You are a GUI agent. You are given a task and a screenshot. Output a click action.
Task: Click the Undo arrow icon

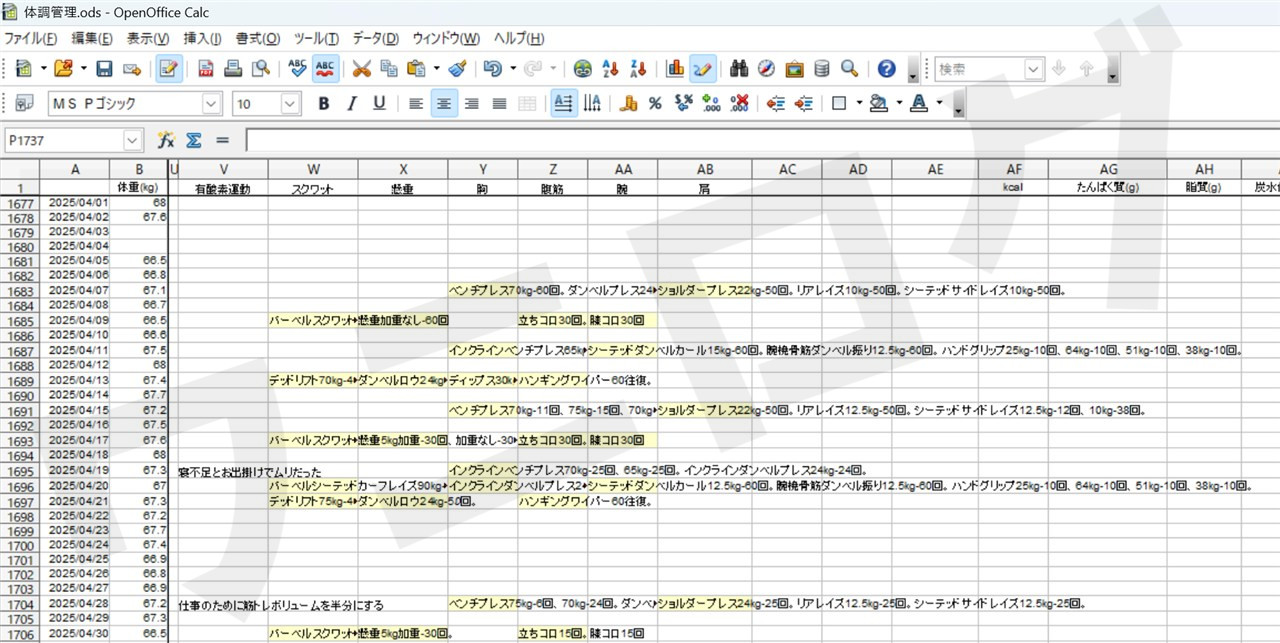coord(492,69)
